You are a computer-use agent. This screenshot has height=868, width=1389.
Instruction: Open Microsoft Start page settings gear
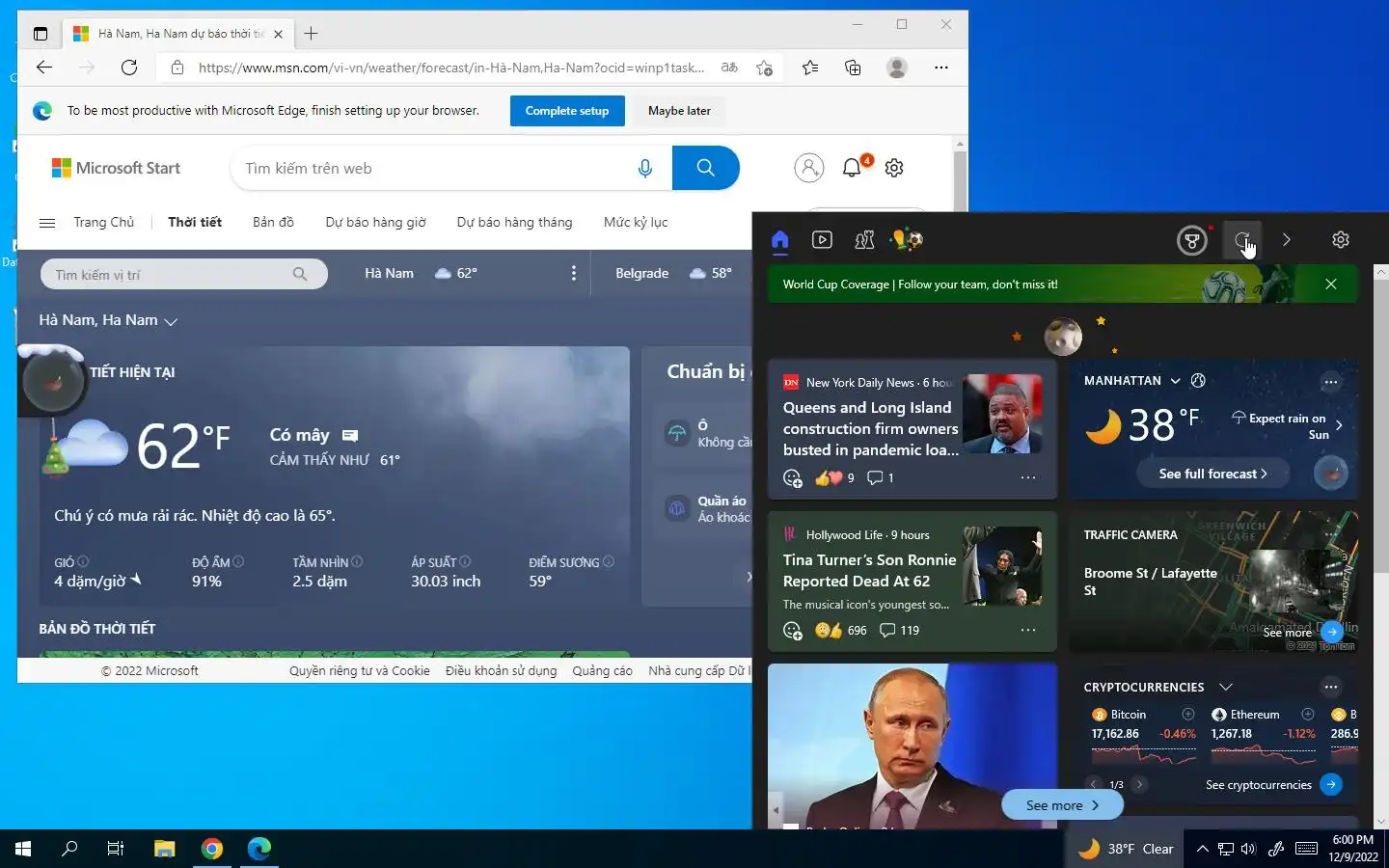tap(894, 168)
